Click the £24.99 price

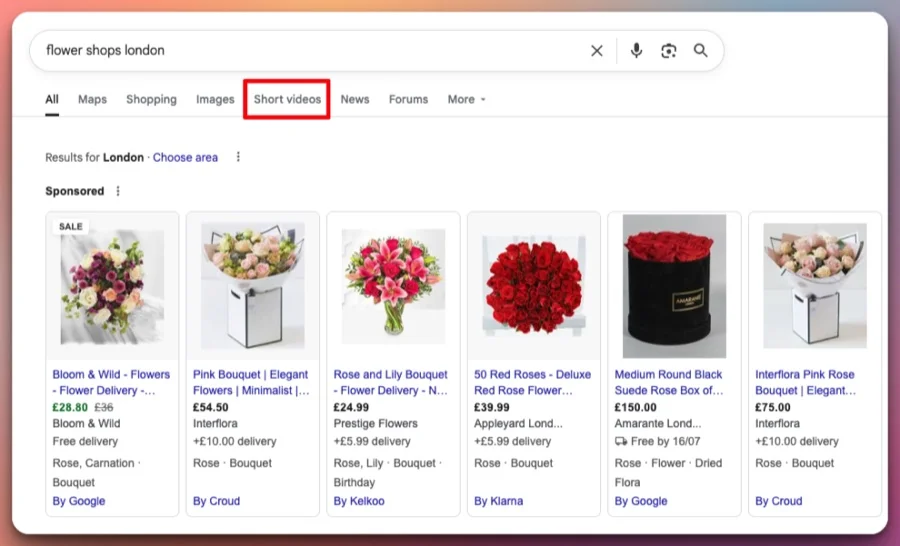tap(351, 408)
